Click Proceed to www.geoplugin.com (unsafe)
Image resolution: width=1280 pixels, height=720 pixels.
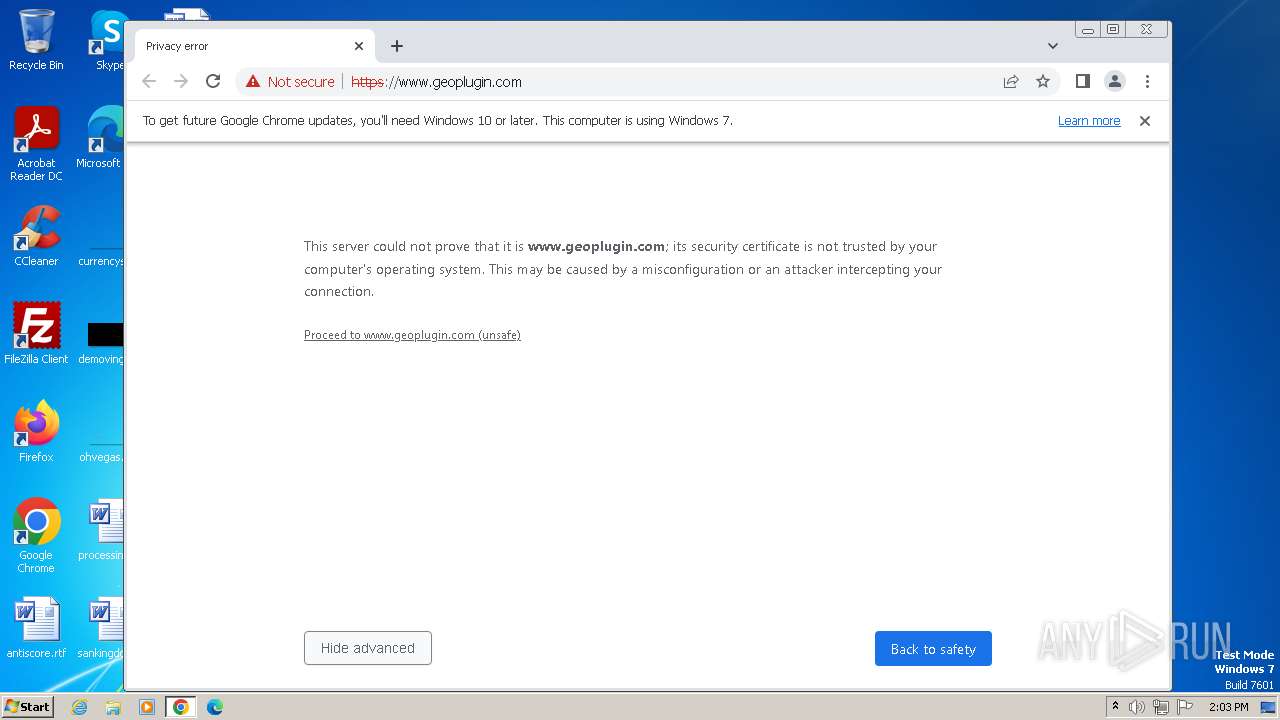pos(412,335)
